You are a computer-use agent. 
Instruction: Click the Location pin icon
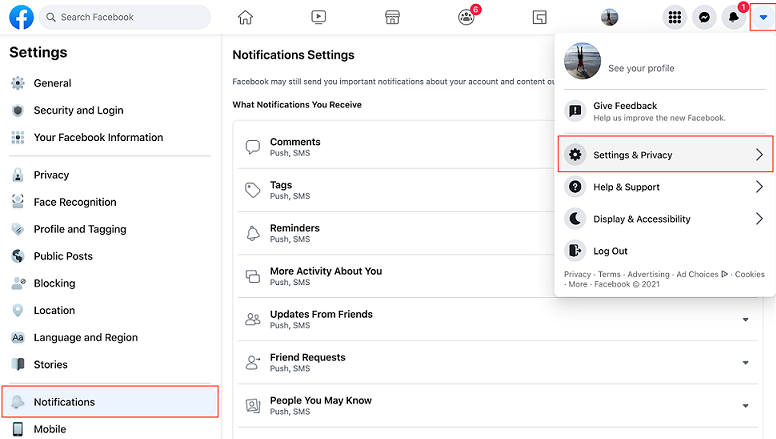tap(18, 310)
